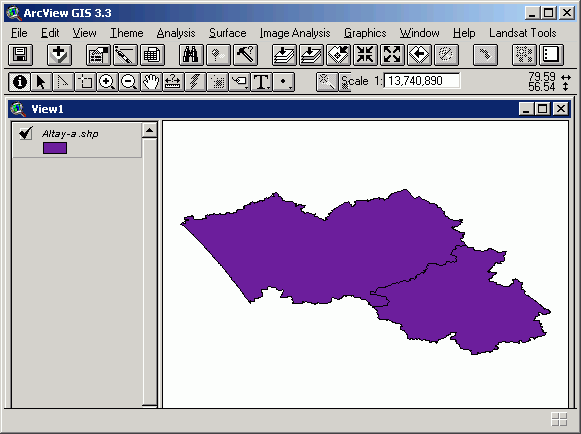This screenshot has width=581, height=434.
Task: Select the Identify tool
Action: pos(19,82)
